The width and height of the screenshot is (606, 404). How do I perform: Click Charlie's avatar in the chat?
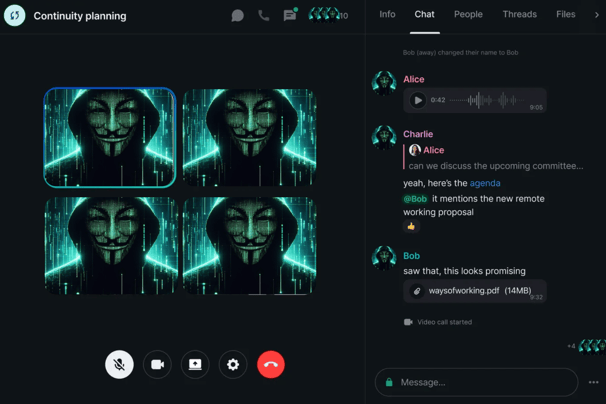384,137
